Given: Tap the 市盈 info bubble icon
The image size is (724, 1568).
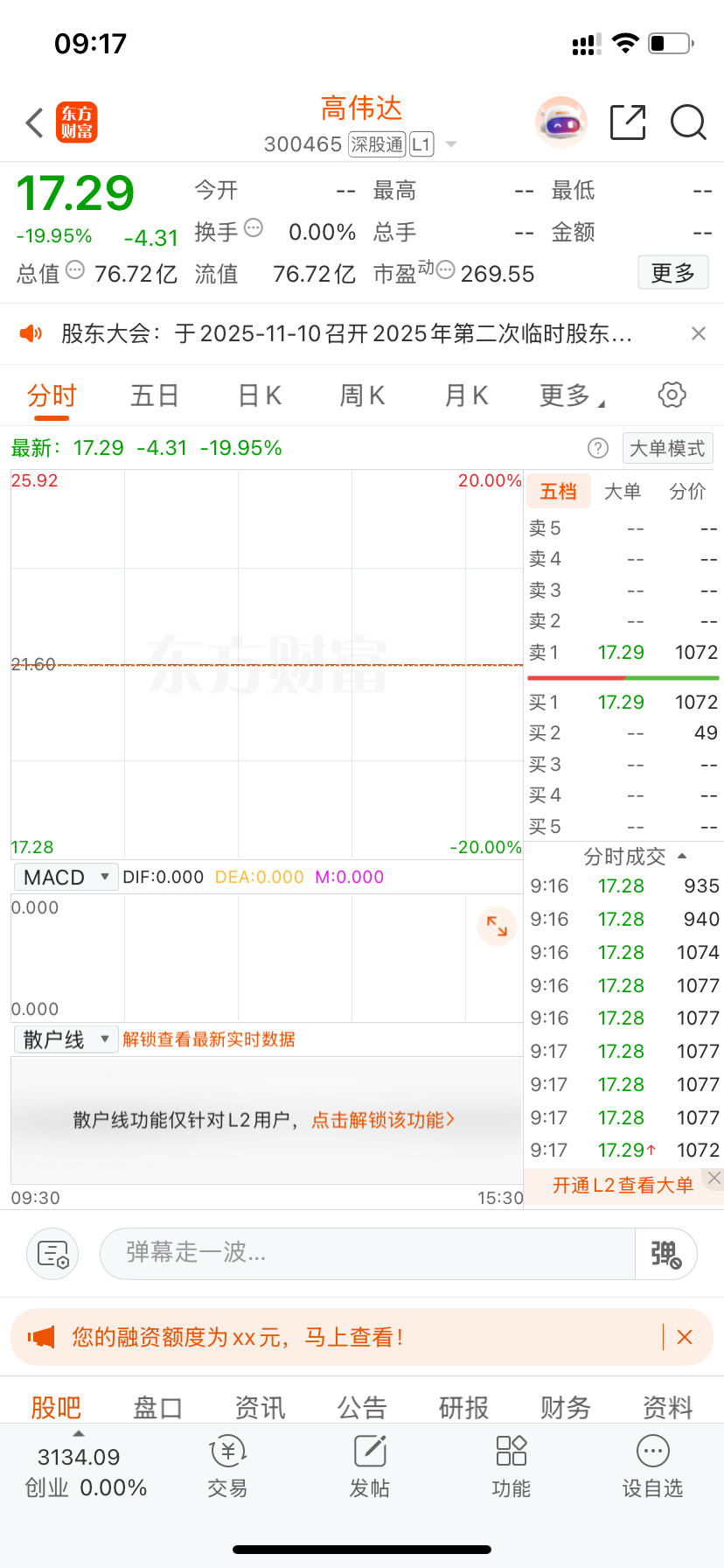Looking at the screenshot, I should pyautogui.click(x=445, y=269).
